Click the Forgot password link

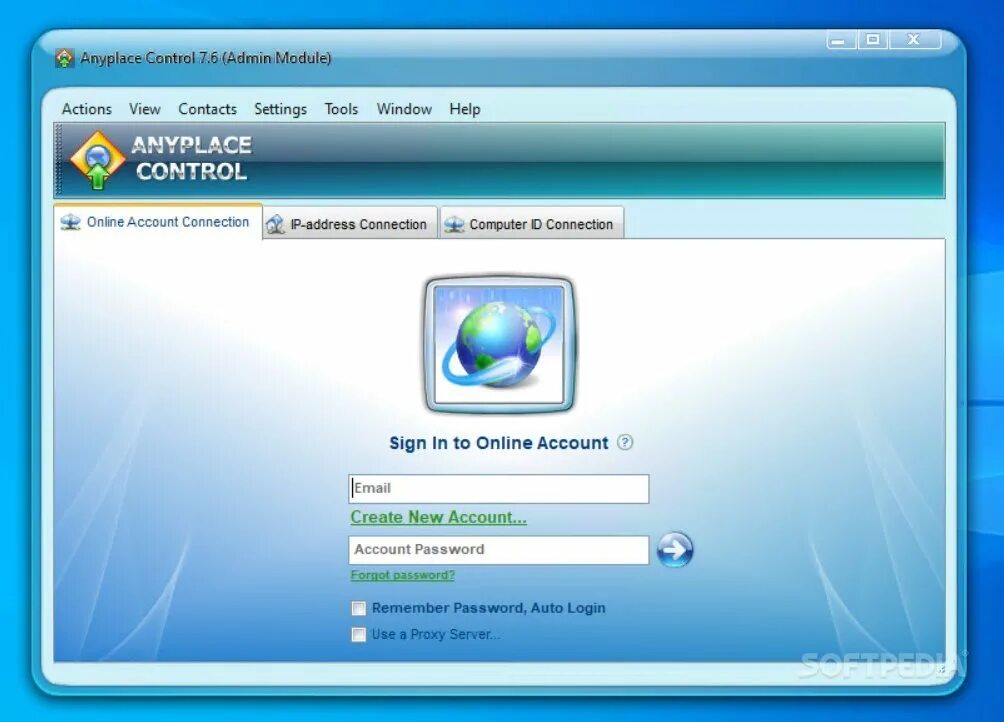click(402, 575)
